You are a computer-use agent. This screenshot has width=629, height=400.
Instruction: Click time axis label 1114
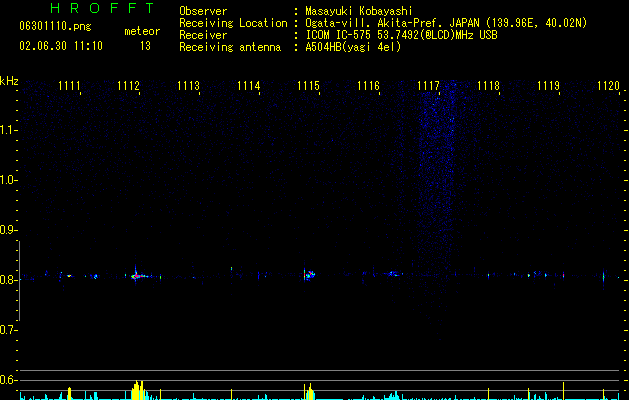[248, 86]
